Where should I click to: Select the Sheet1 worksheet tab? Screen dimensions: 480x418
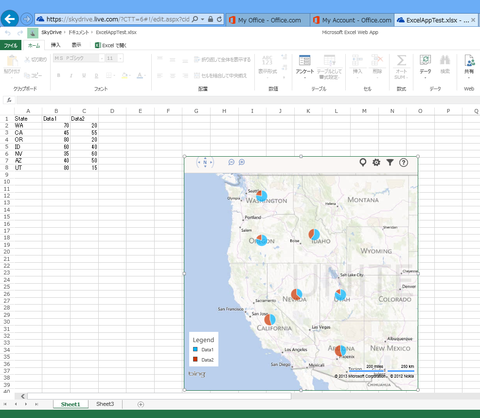[x=70, y=404]
